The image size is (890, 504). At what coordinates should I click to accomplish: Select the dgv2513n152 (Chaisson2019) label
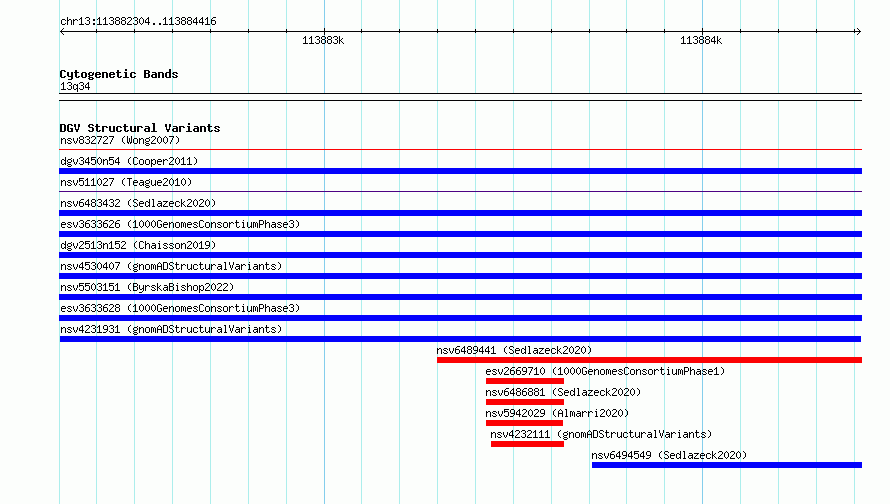point(138,245)
